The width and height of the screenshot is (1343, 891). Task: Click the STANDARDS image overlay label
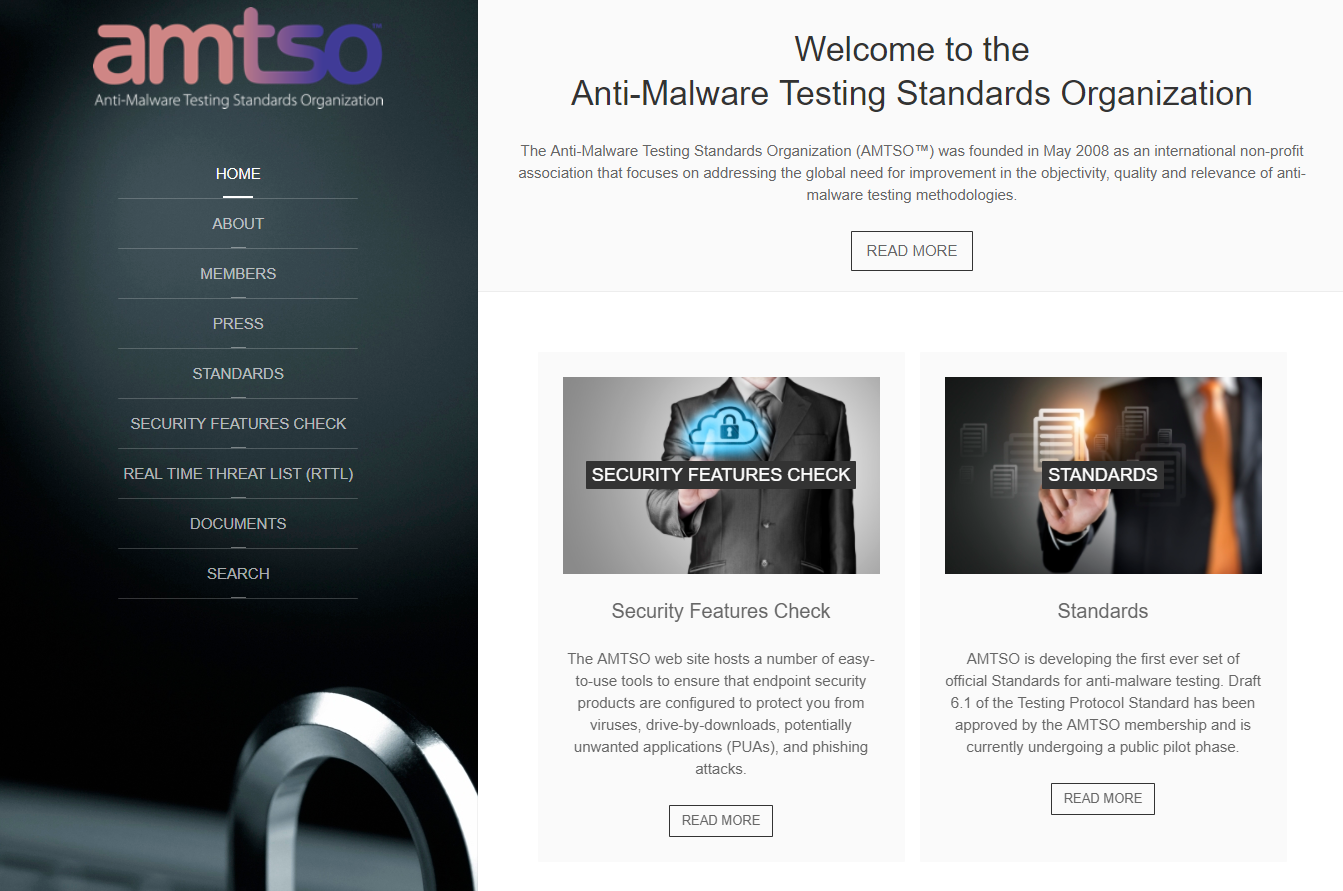[x=1103, y=475]
